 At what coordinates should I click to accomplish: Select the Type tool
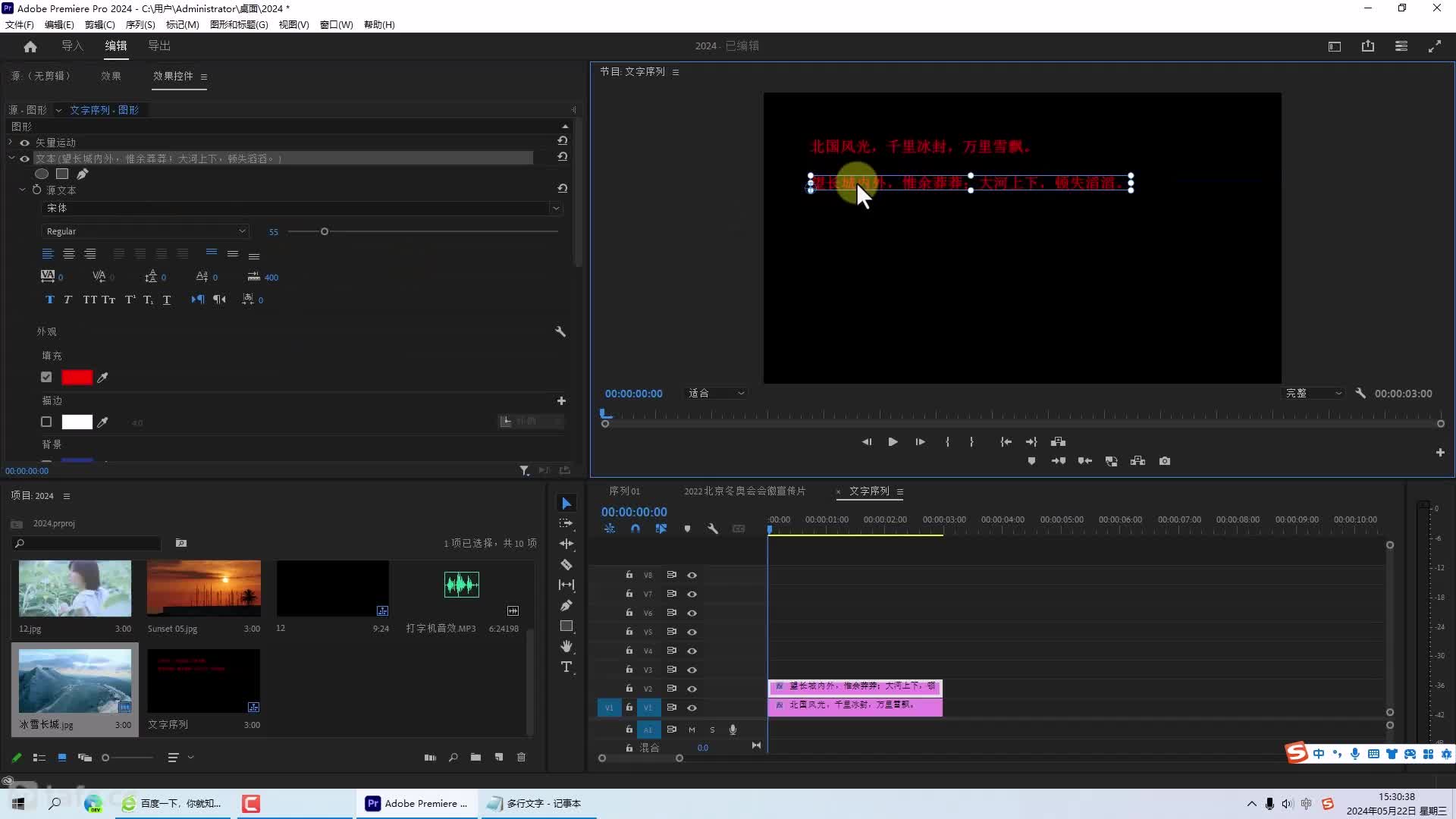tap(566, 667)
